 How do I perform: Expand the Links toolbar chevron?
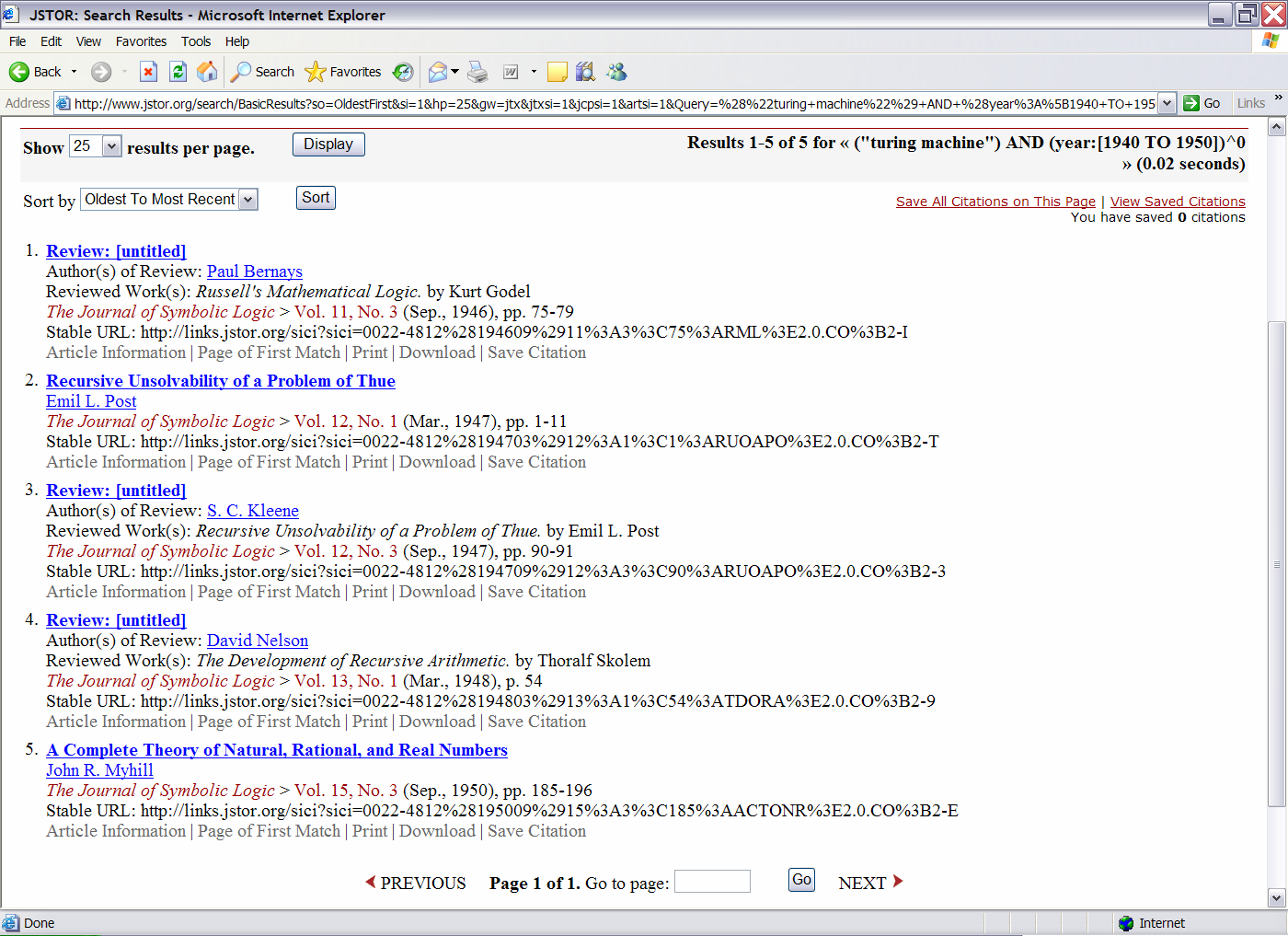click(1278, 98)
